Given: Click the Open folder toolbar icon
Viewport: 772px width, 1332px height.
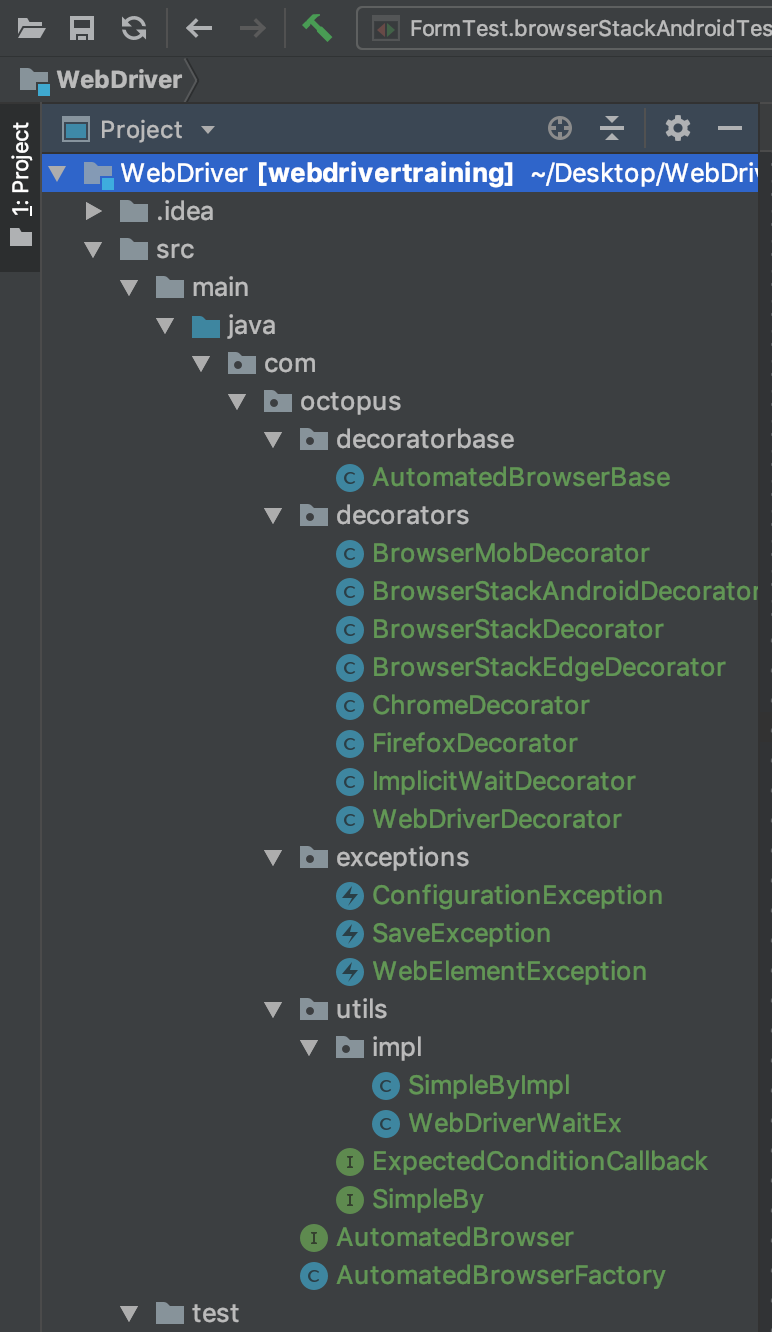Looking at the screenshot, I should click(31, 28).
